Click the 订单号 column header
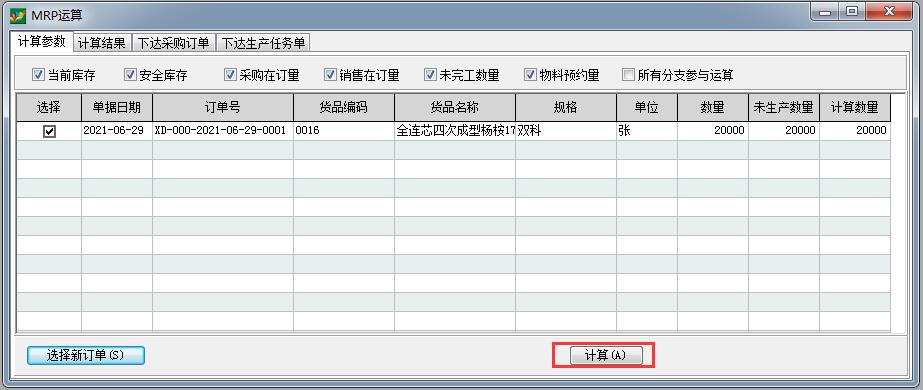The height and width of the screenshot is (390, 923). (x=223, y=108)
